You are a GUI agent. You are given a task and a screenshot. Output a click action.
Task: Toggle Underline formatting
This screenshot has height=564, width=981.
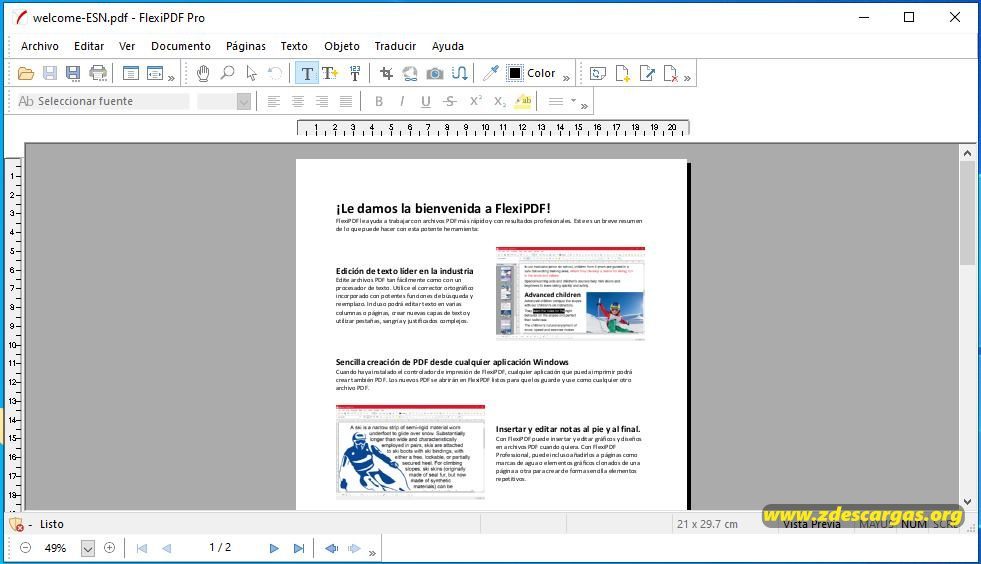click(425, 101)
